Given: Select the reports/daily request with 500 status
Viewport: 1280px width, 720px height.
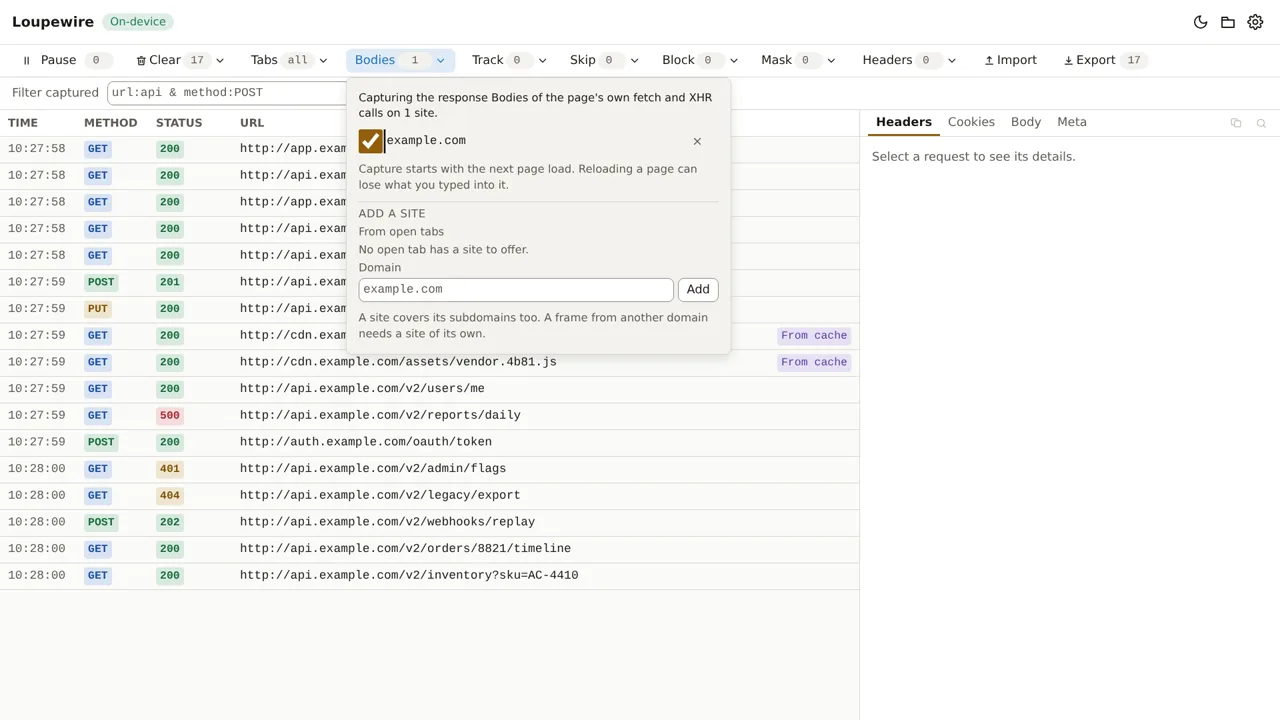Looking at the screenshot, I should point(429,416).
